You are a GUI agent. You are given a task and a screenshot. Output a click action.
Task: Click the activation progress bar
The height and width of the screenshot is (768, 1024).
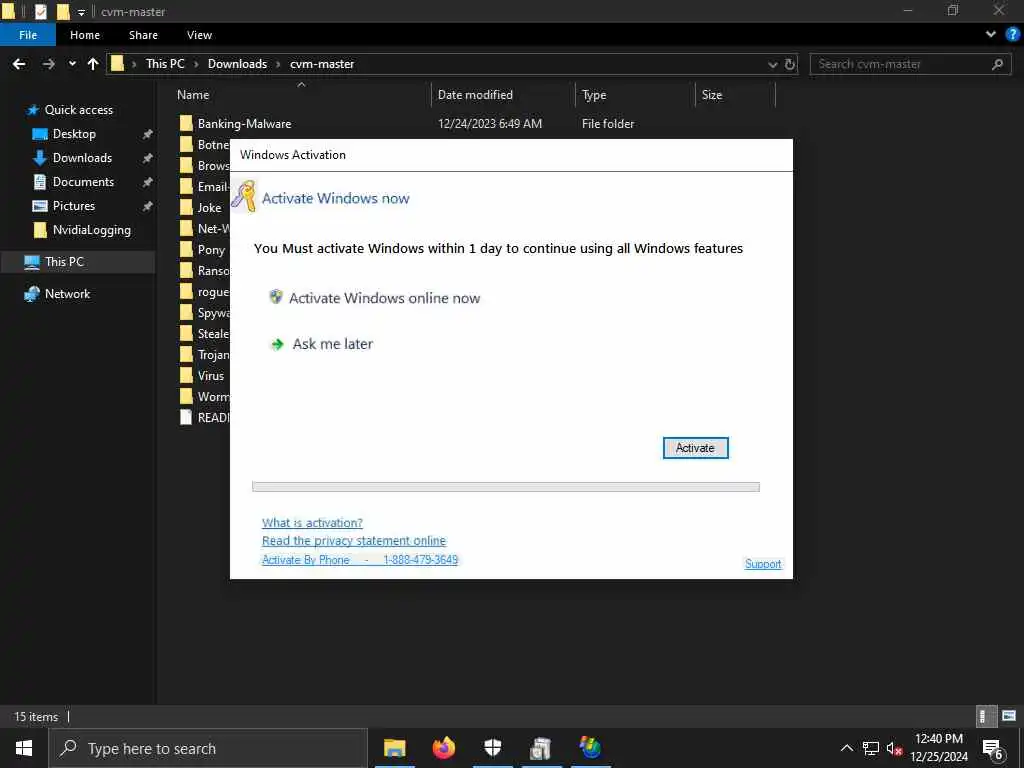click(505, 487)
